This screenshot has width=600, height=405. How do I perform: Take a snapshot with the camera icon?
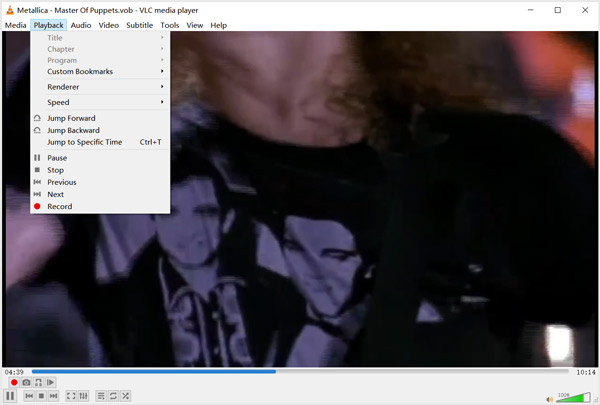26,382
